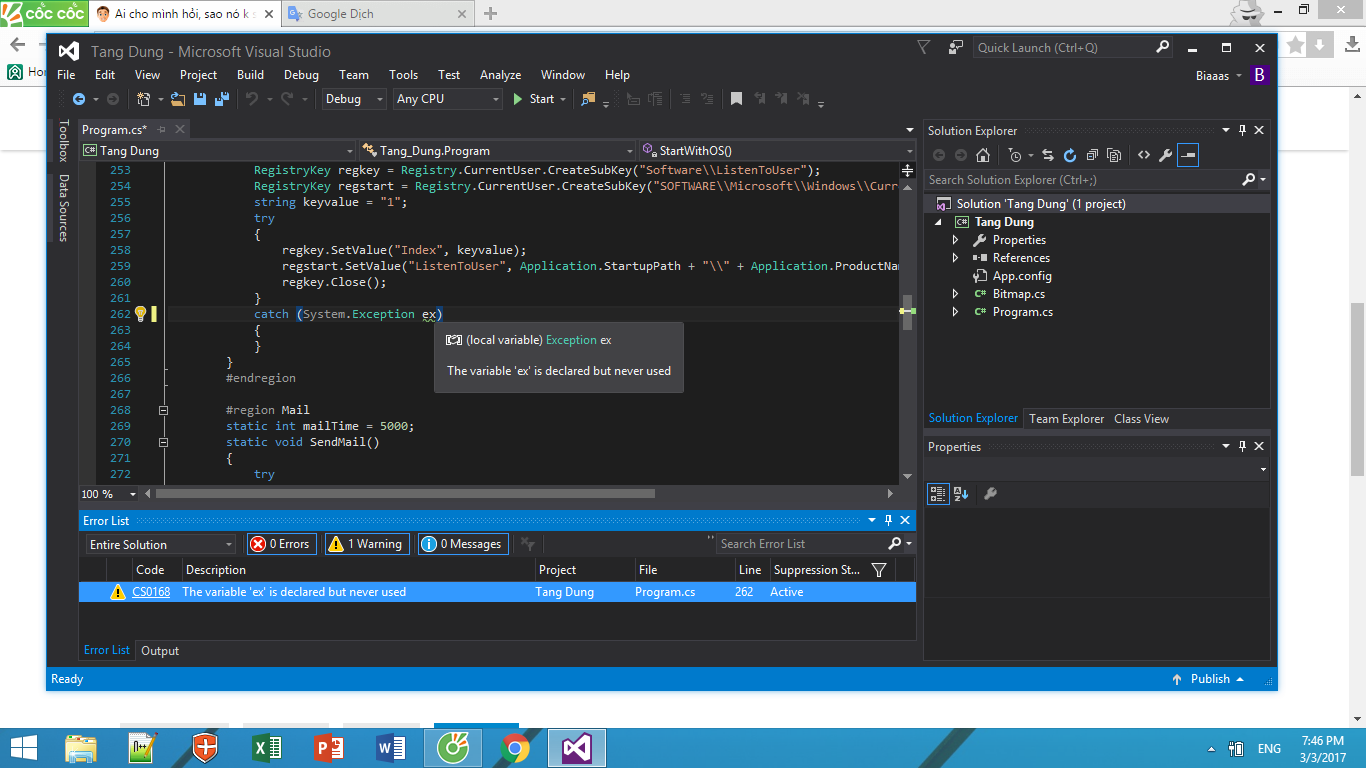This screenshot has width=1366, height=768.
Task: Click the lightbulb quick action on line 262
Action: coord(141,314)
